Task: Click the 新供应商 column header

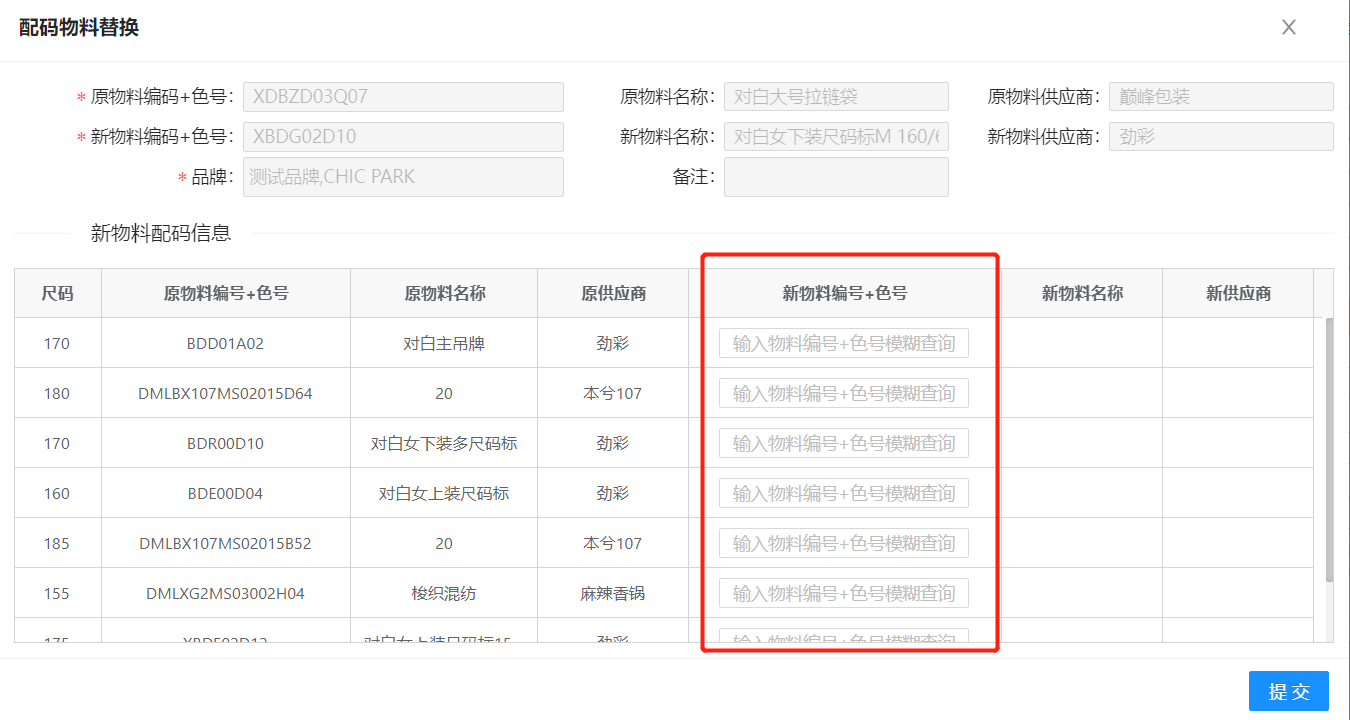Action: (x=1238, y=294)
